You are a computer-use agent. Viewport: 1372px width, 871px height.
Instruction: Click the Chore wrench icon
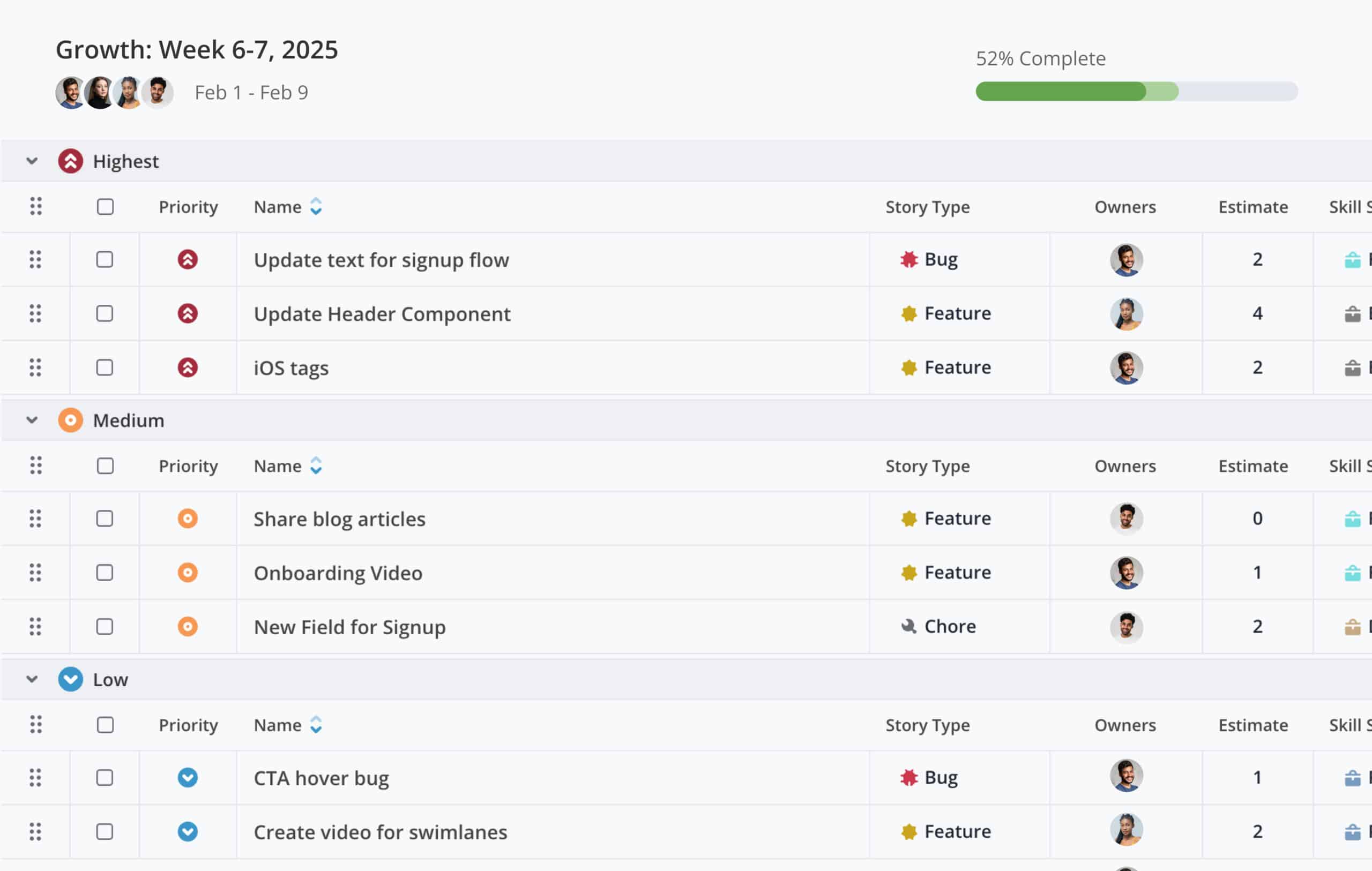(x=909, y=627)
